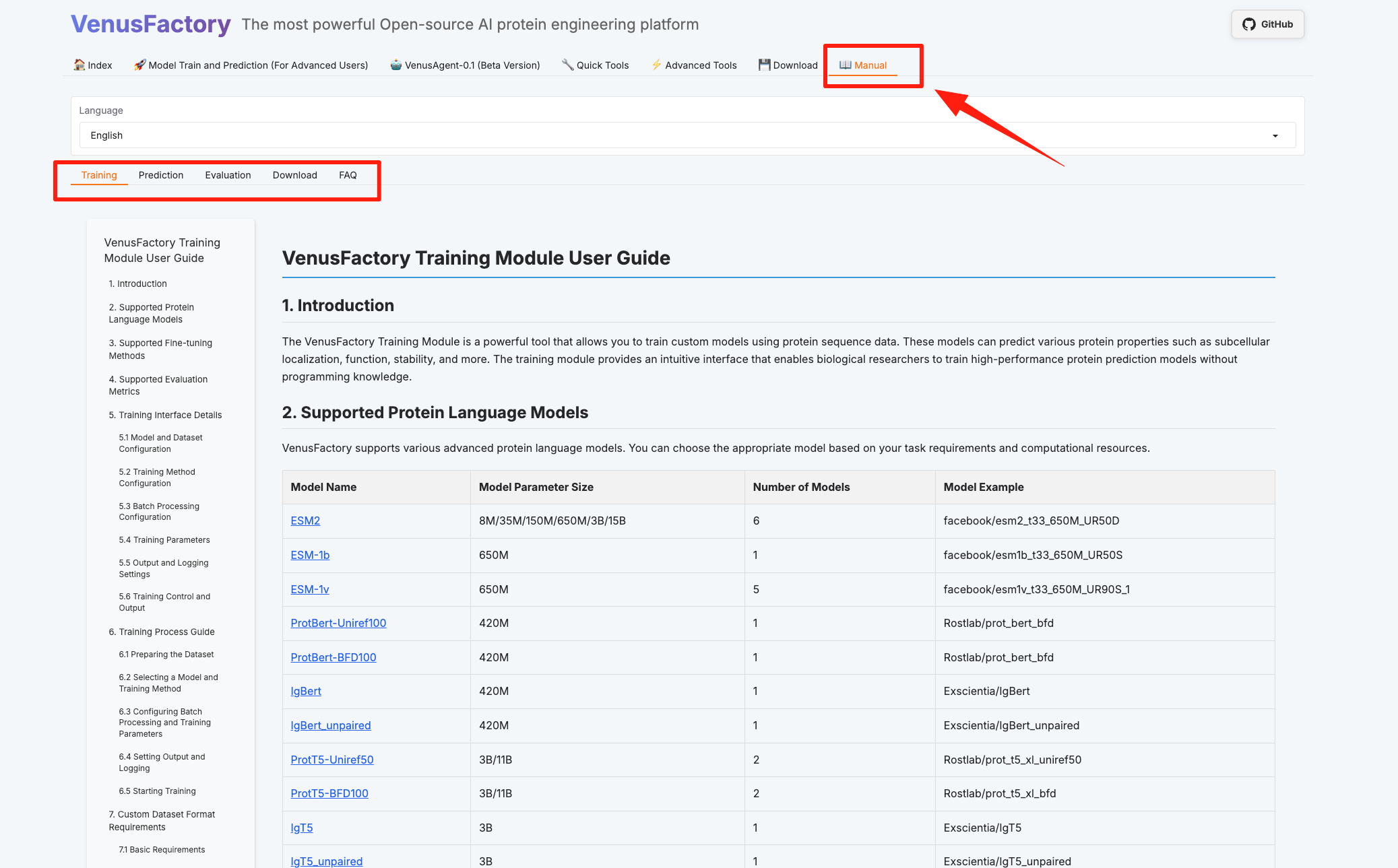The width and height of the screenshot is (1398, 868).
Task: Go to Supported Evaluation Metrics in sidebar
Action: 158,385
